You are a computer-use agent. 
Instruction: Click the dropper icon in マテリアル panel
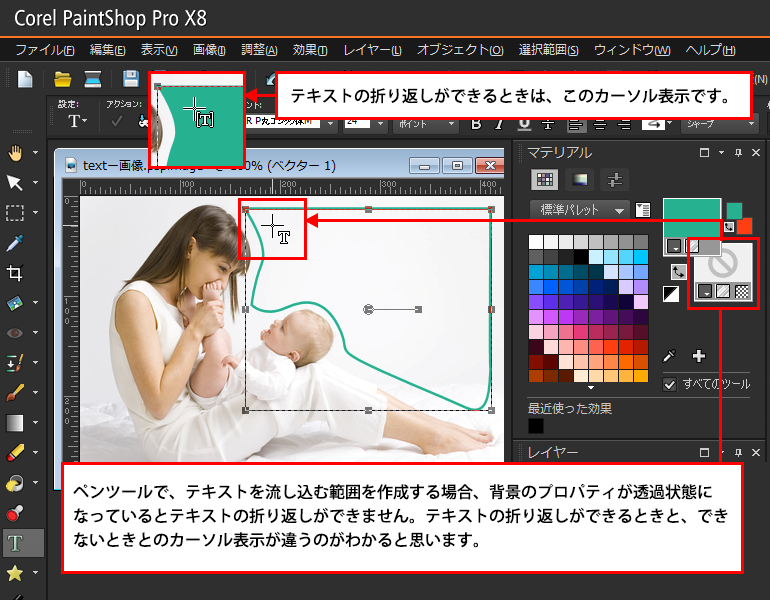(x=669, y=356)
